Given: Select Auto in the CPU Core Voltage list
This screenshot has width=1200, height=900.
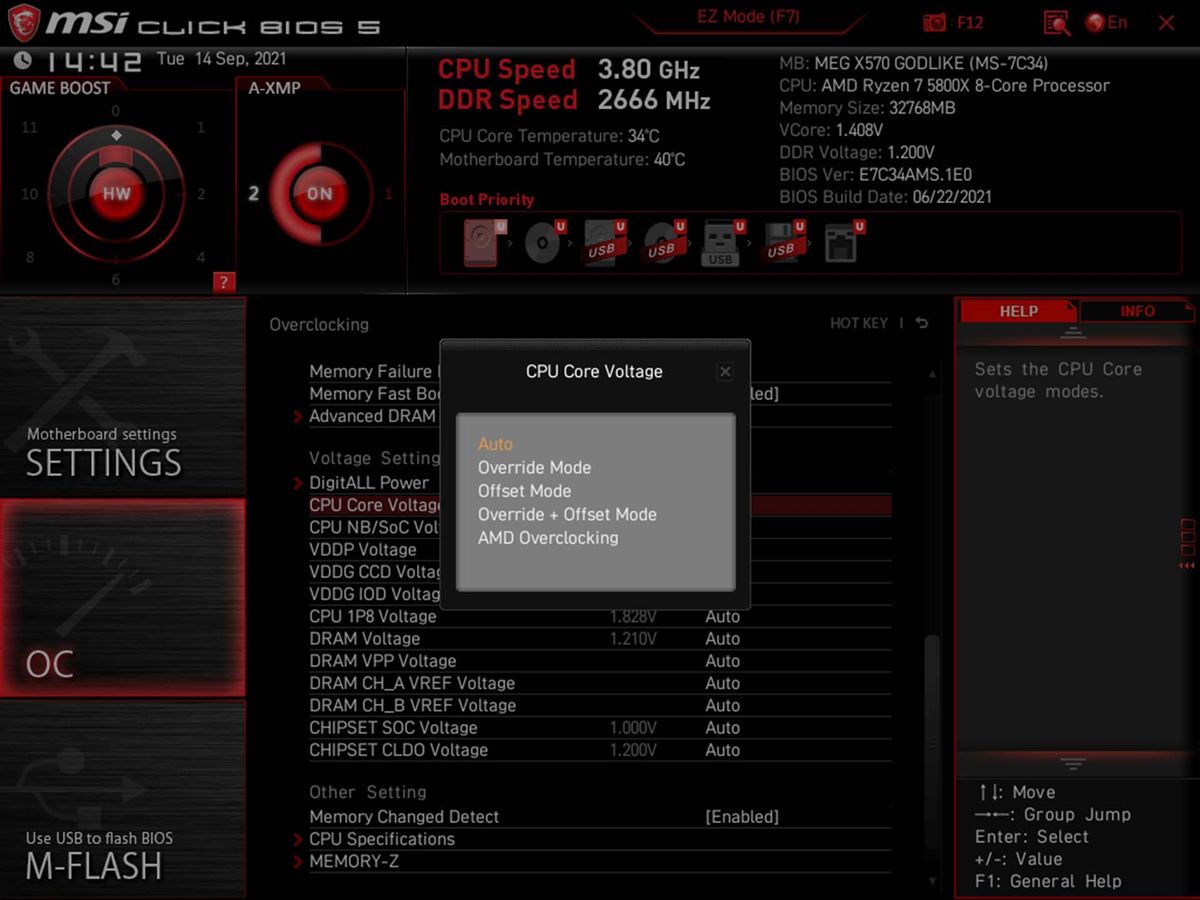Looking at the screenshot, I should (495, 443).
